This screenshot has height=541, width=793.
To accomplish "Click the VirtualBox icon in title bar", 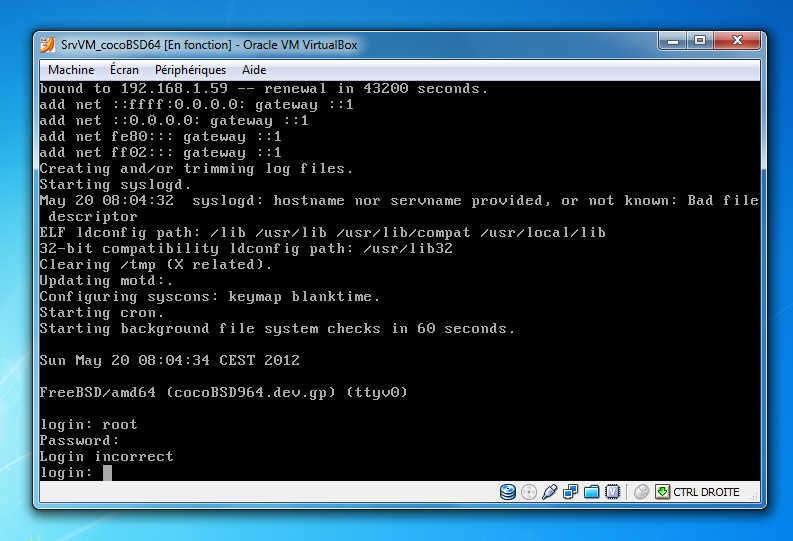I will (x=47, y=45).
